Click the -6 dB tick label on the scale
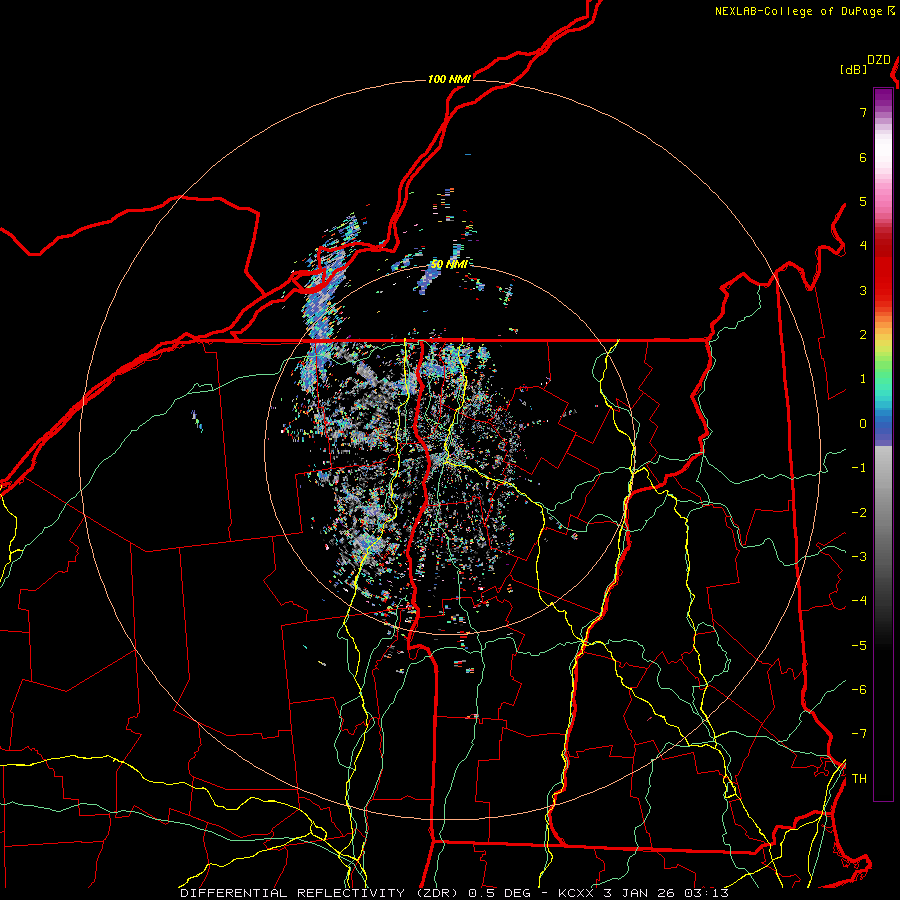900x900 pixels. (x=859, y=689)
